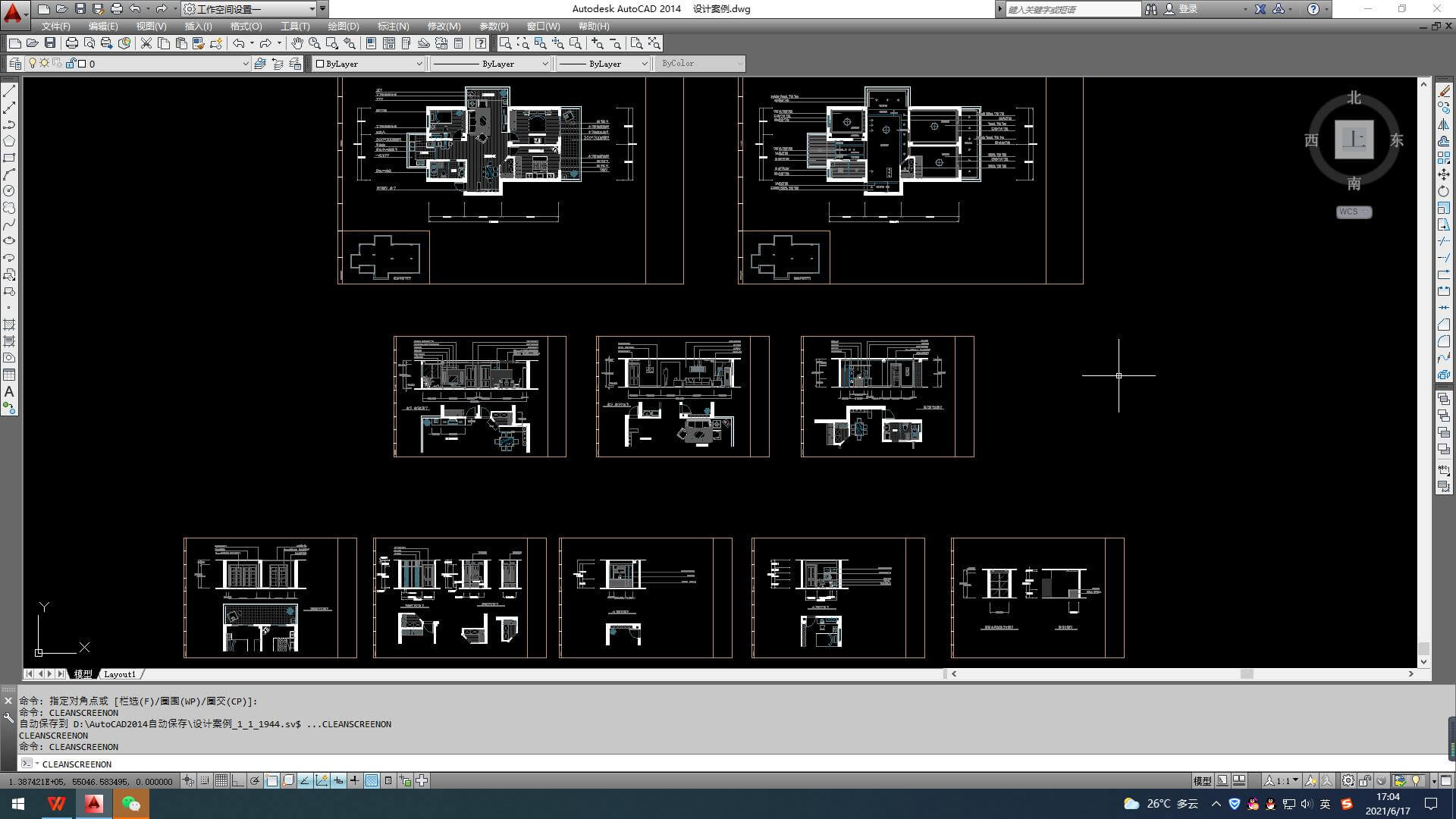This screenshot has height=819, width=1456.
Task: Select the Polygon draw tool
Action: coord(9,141)
